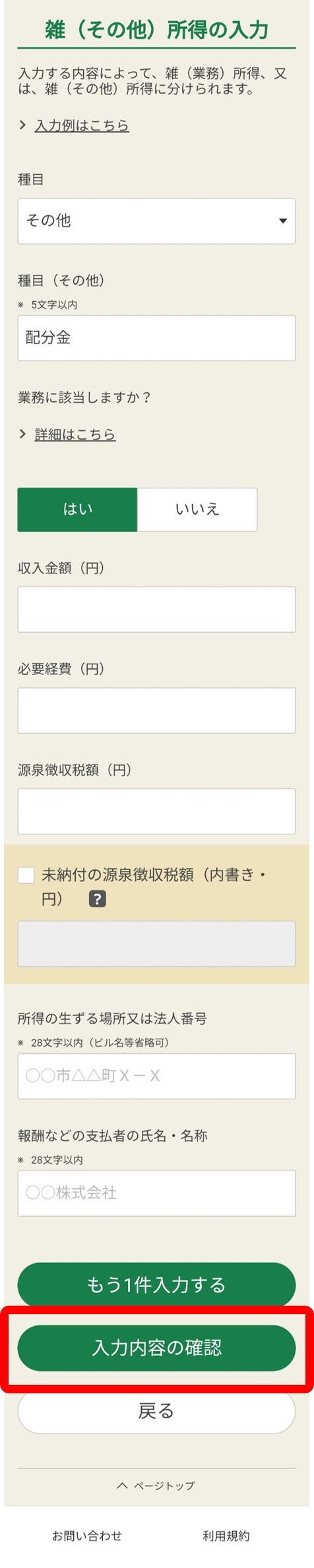314x1568 pixels.
Task: Select はい for business income
Action: coord(77,509)
